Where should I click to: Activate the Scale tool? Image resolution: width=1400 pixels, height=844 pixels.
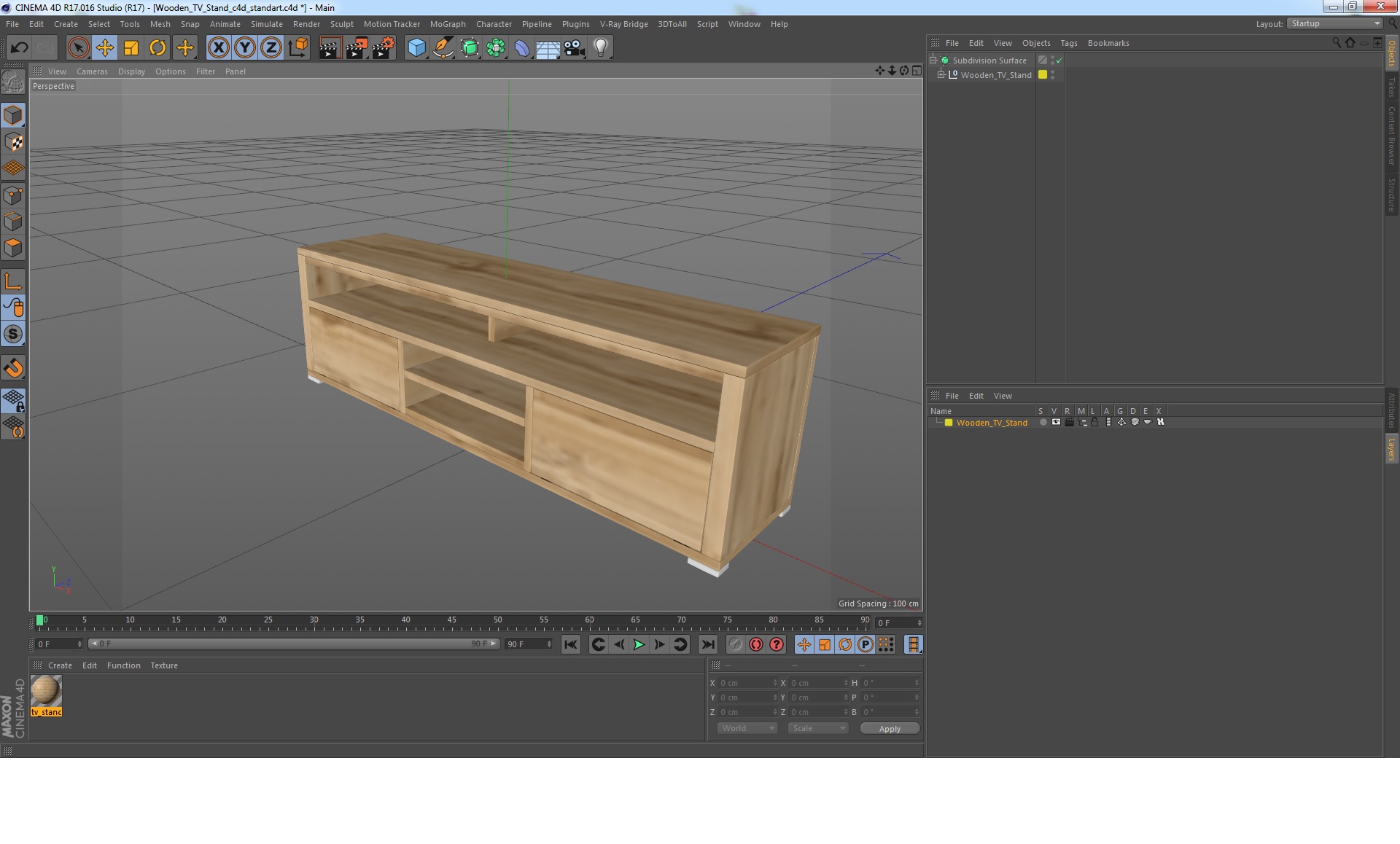pos(131,48)
